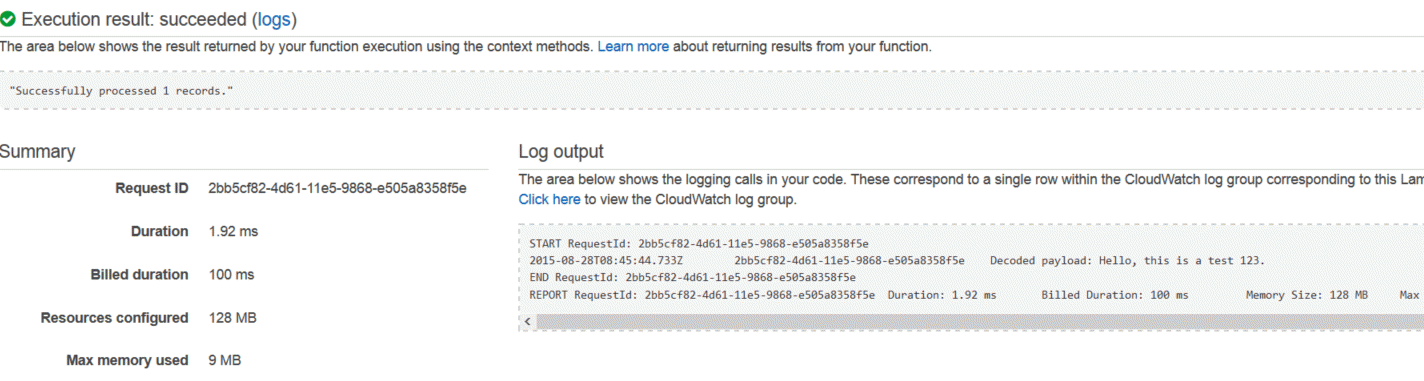Select the Request ID value in Summary
The height and width of the screenshot is (381, 1424).
(x=337, y=188)
